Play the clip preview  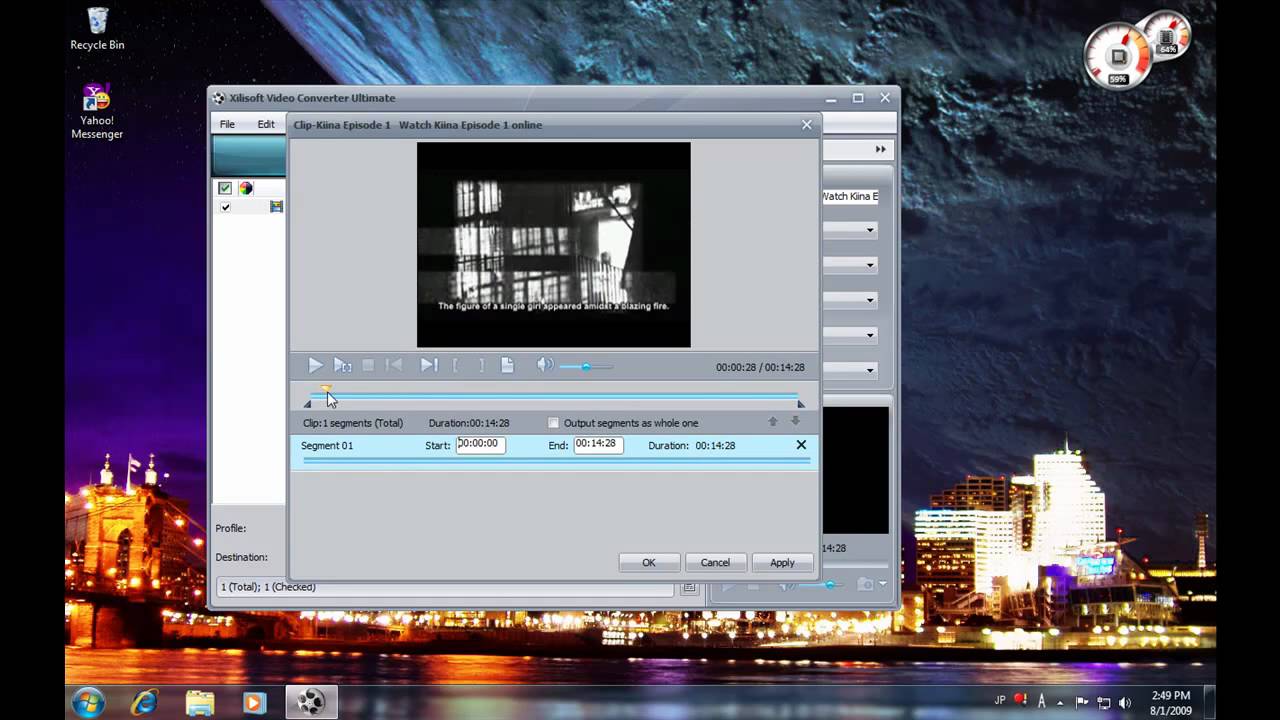(315, 366)
